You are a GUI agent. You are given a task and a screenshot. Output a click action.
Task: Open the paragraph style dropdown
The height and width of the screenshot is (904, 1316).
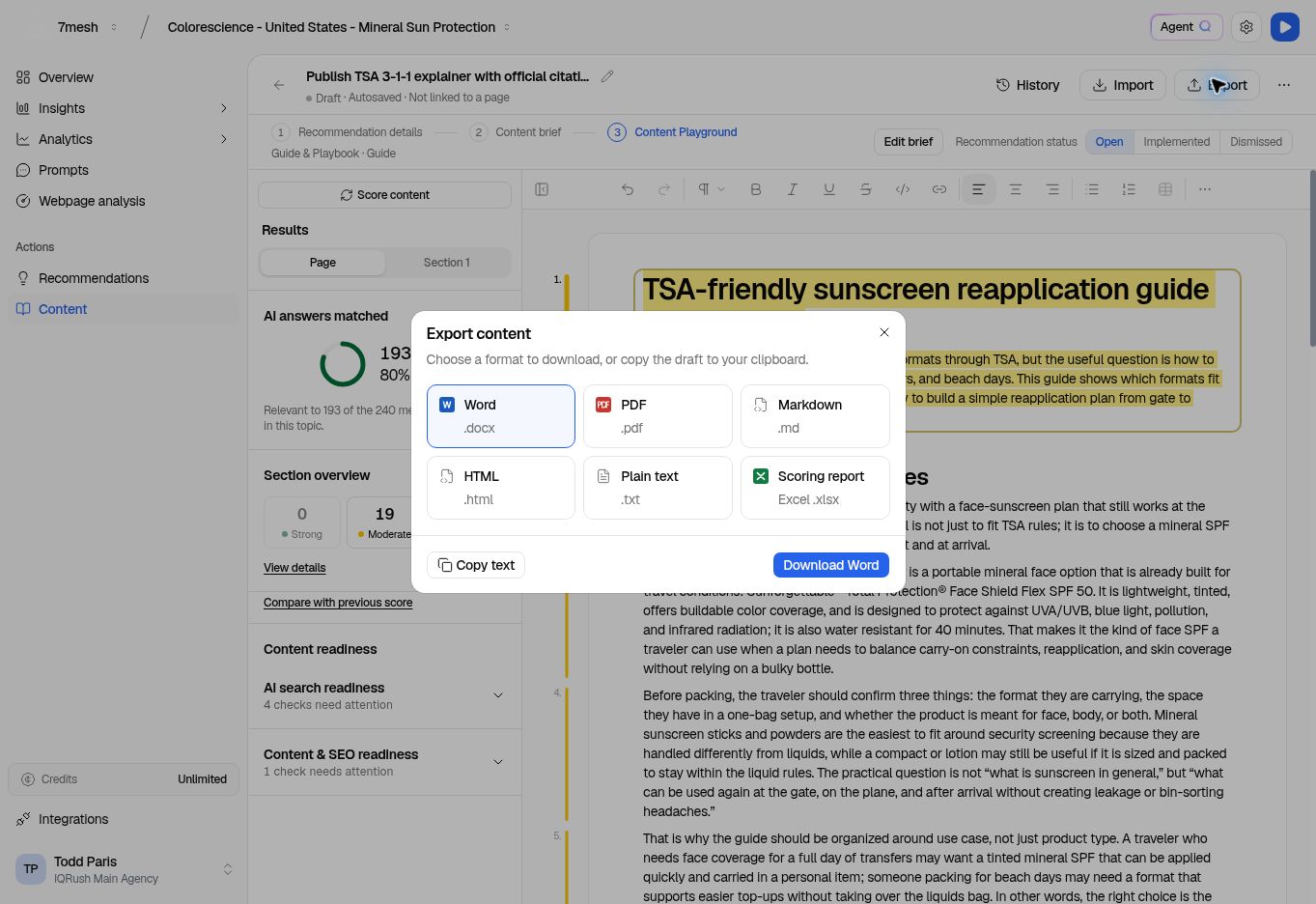pos(711,189)
